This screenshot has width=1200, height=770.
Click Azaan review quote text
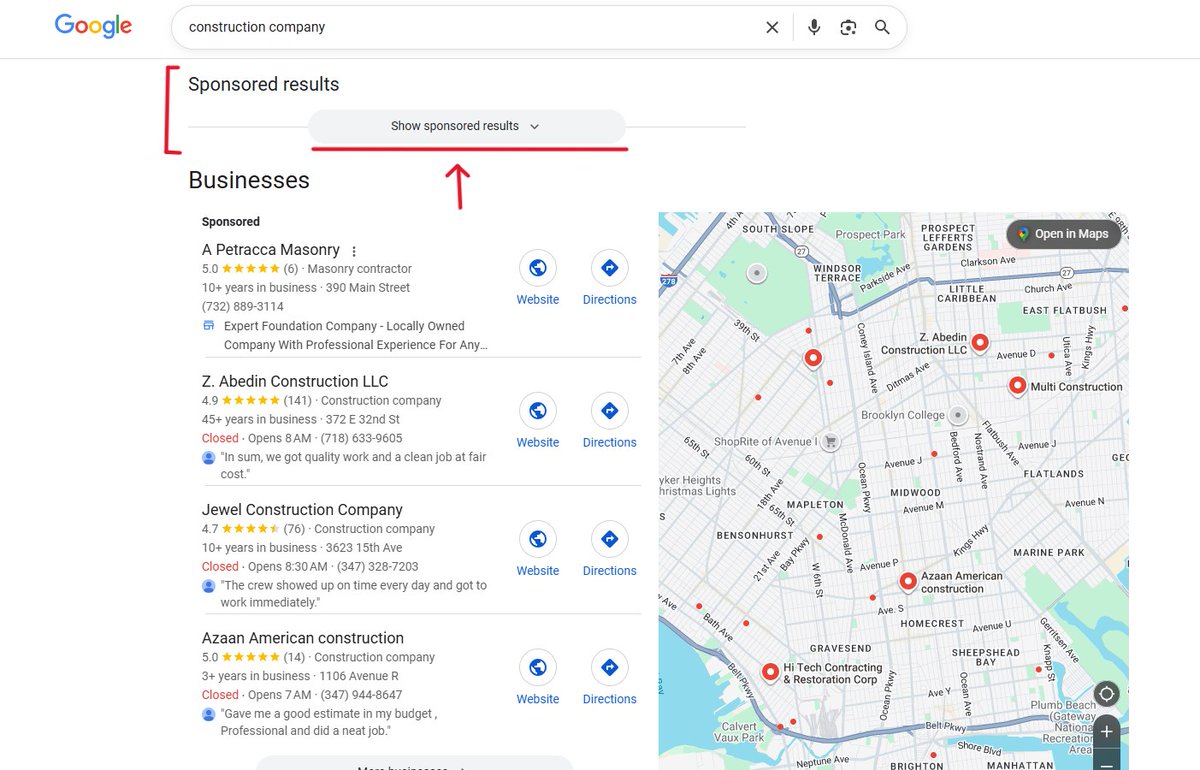[330, 722]
